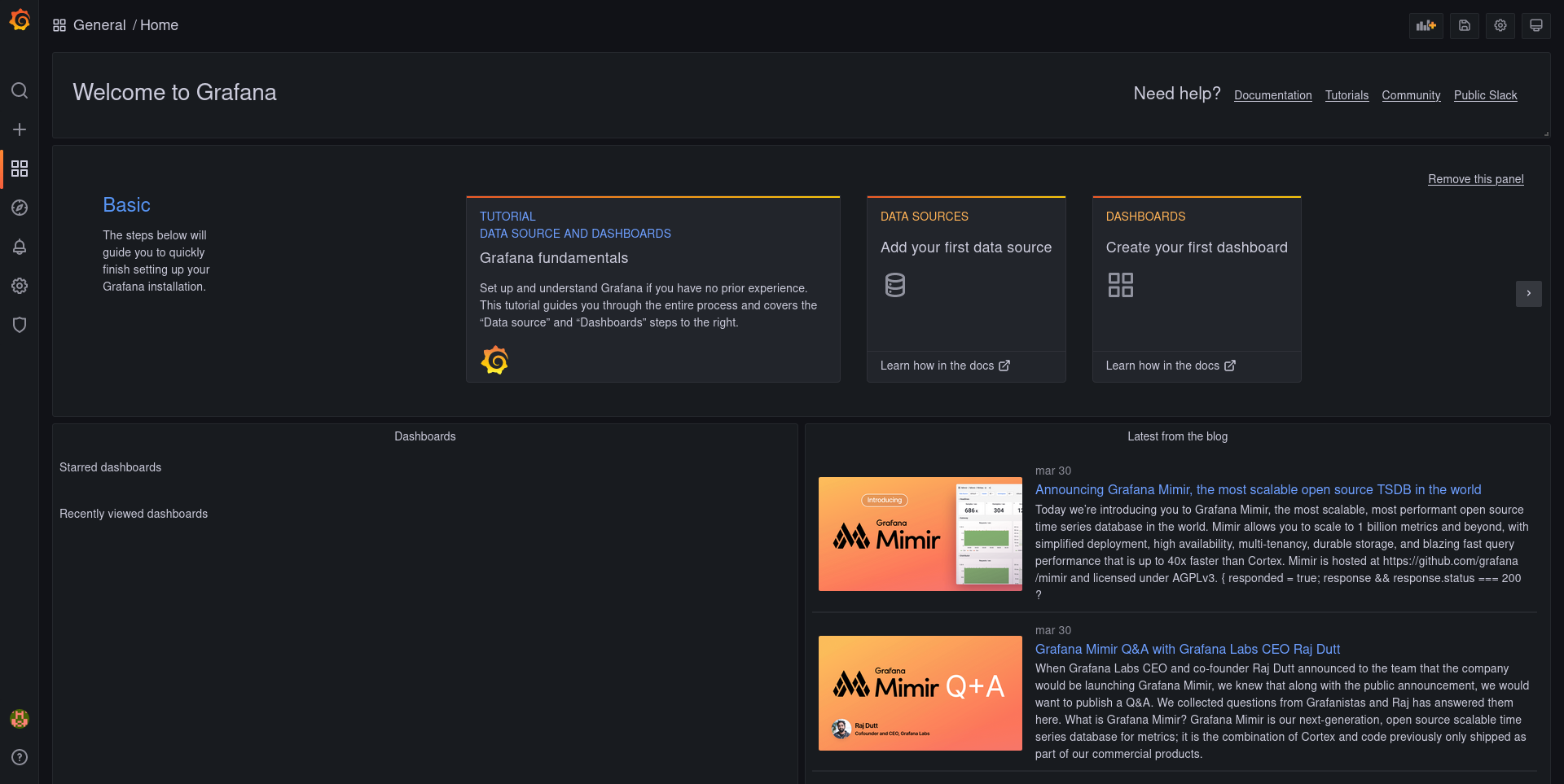Screen dimensions: 1564x784
Task: Click the grid icon in Dashboards card
Action: pos(1120,285)
